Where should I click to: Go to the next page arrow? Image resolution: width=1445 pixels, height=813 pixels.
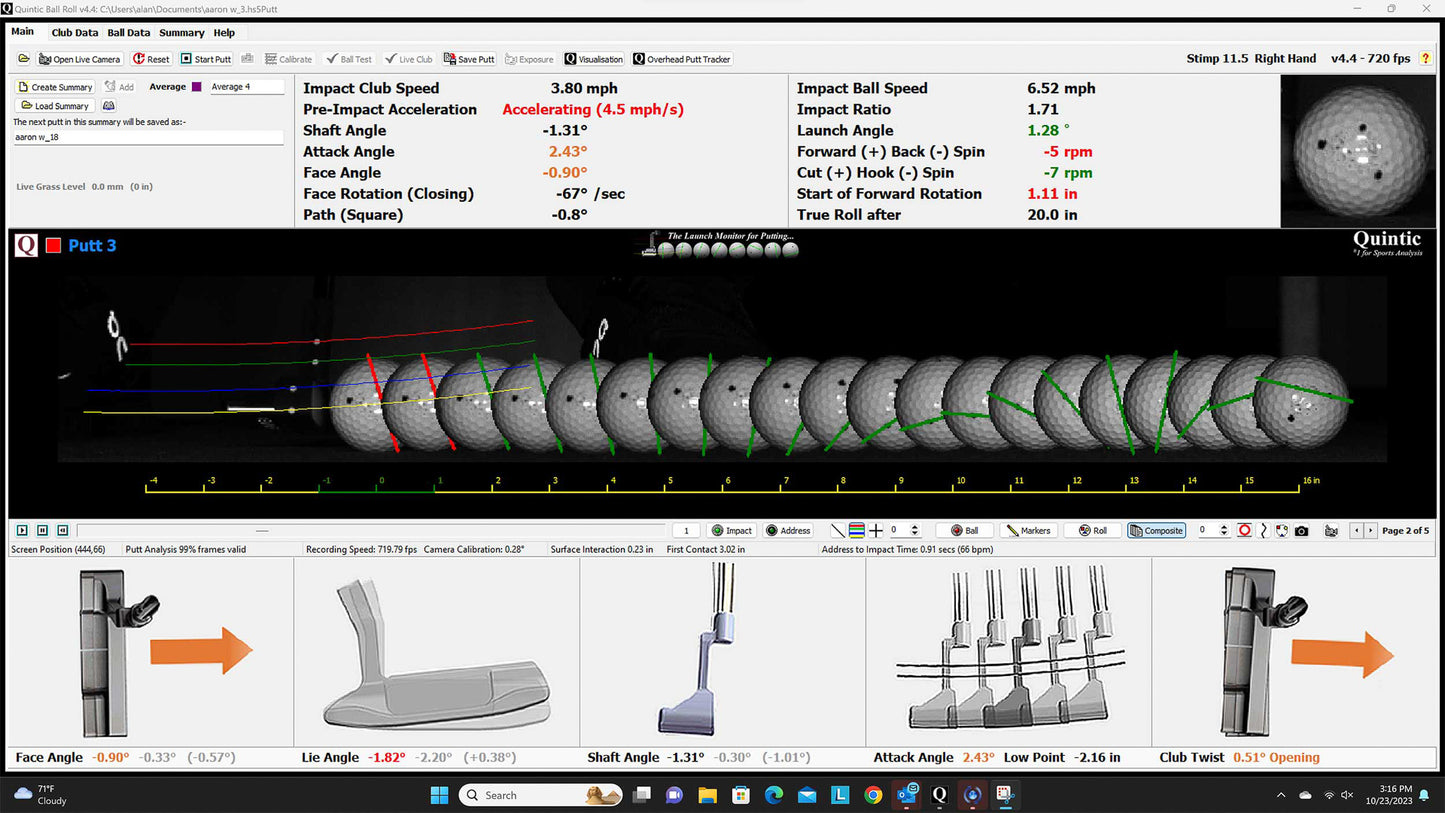1370,531
